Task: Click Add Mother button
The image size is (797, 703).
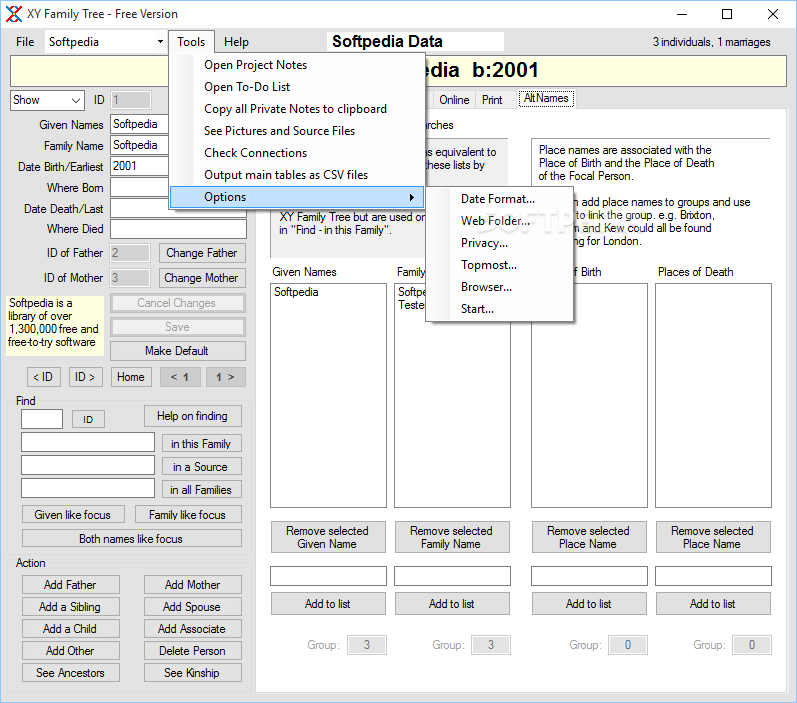Action: 193,585
